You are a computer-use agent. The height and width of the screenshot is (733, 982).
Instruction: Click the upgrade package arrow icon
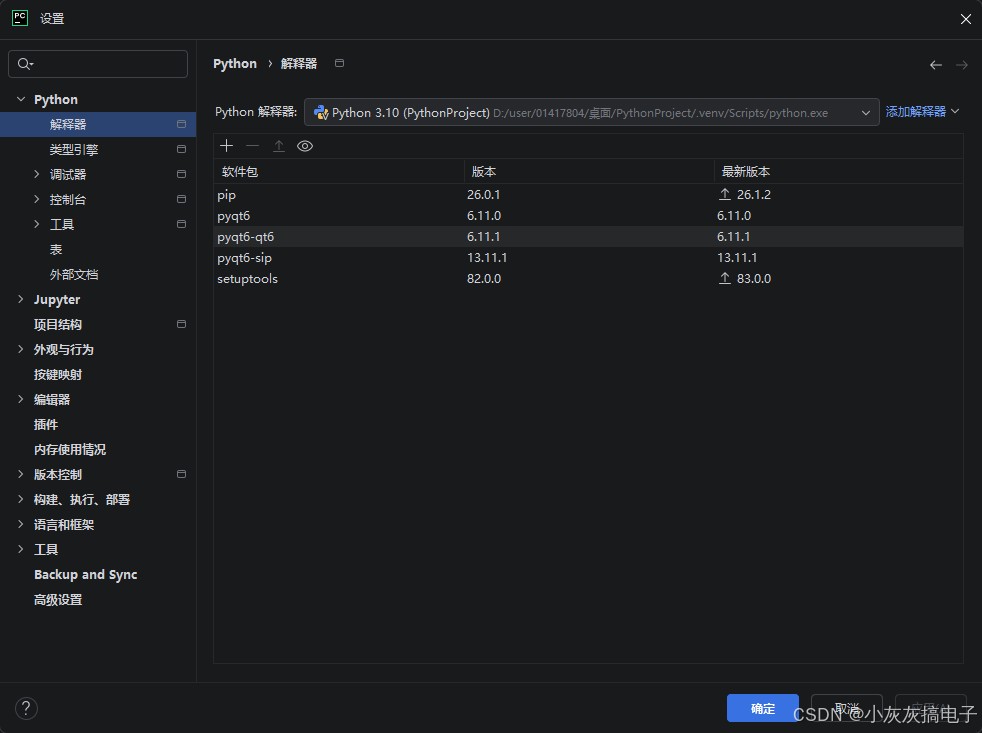click(x=279, y=146)
